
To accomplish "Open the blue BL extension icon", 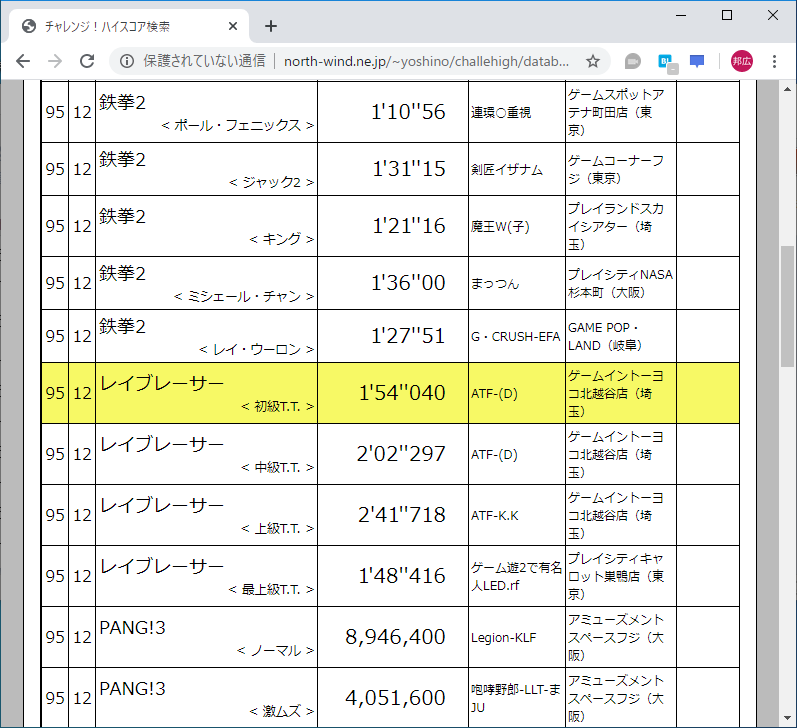I will 666,63.
